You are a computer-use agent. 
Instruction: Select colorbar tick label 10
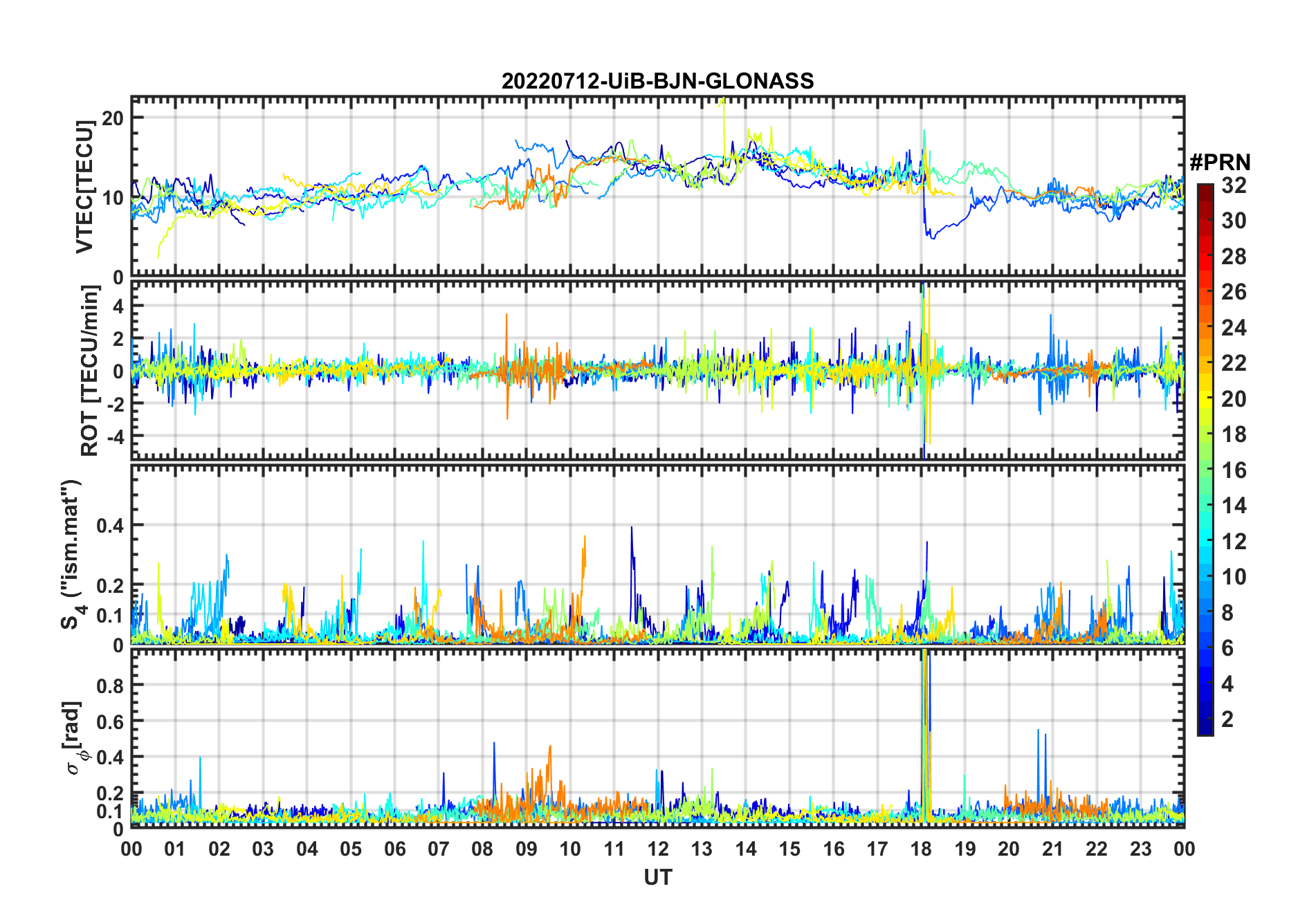click(1234, 577)
